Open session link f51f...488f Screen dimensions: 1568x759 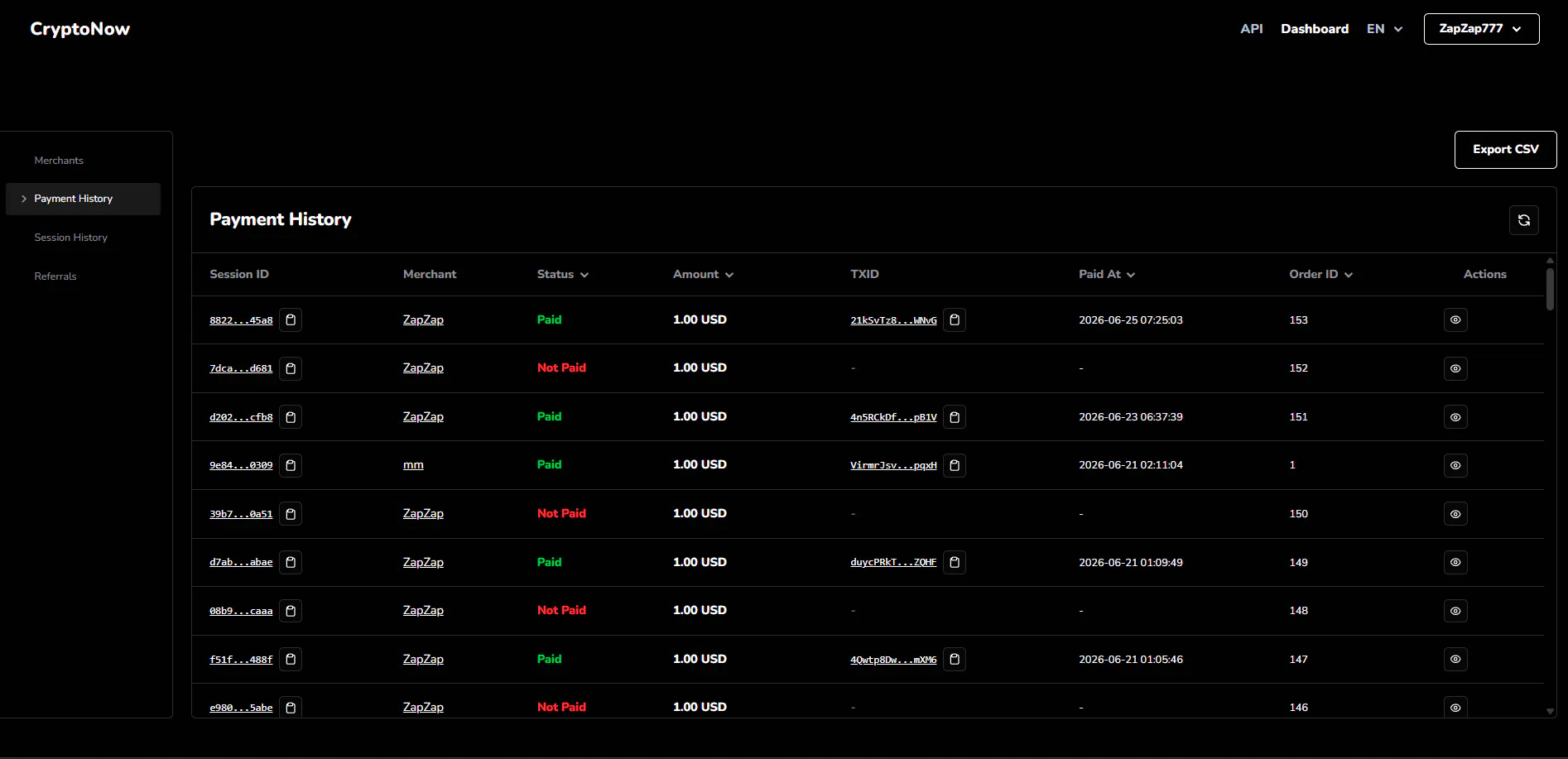coord(241,660)
